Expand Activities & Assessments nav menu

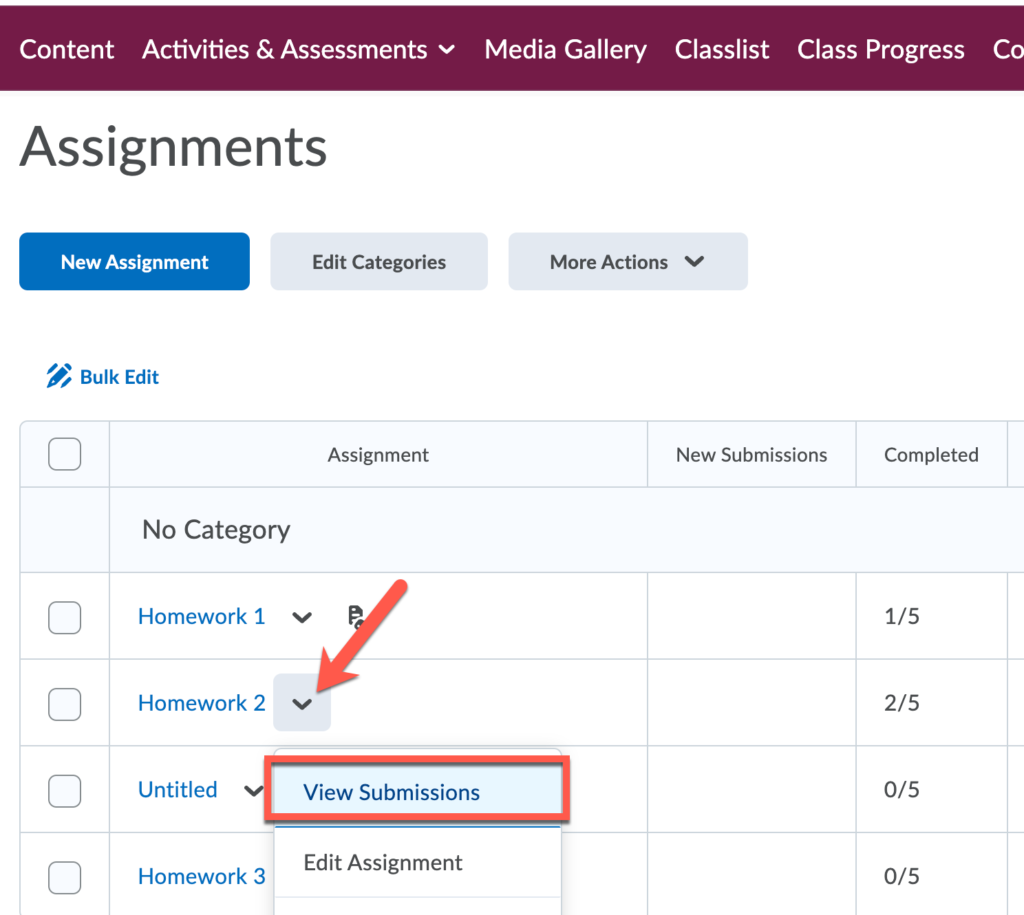coord(298,50)
